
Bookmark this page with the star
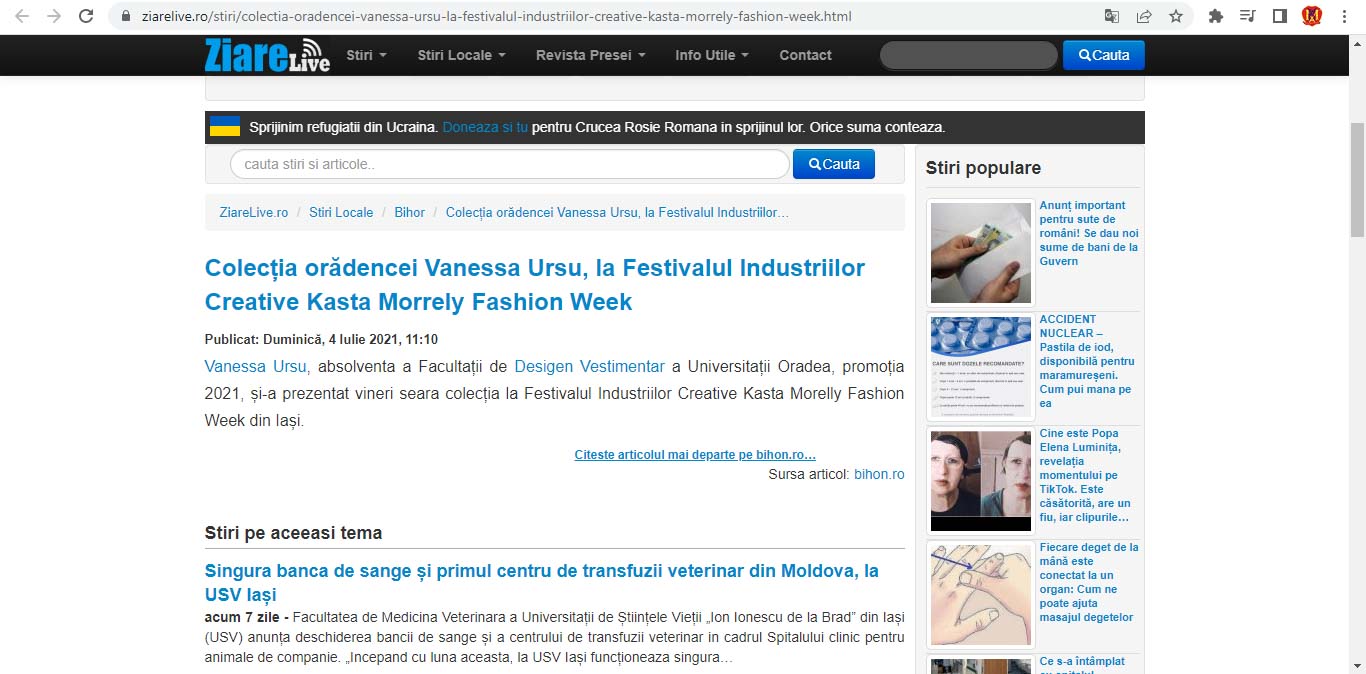(1176, 16)
